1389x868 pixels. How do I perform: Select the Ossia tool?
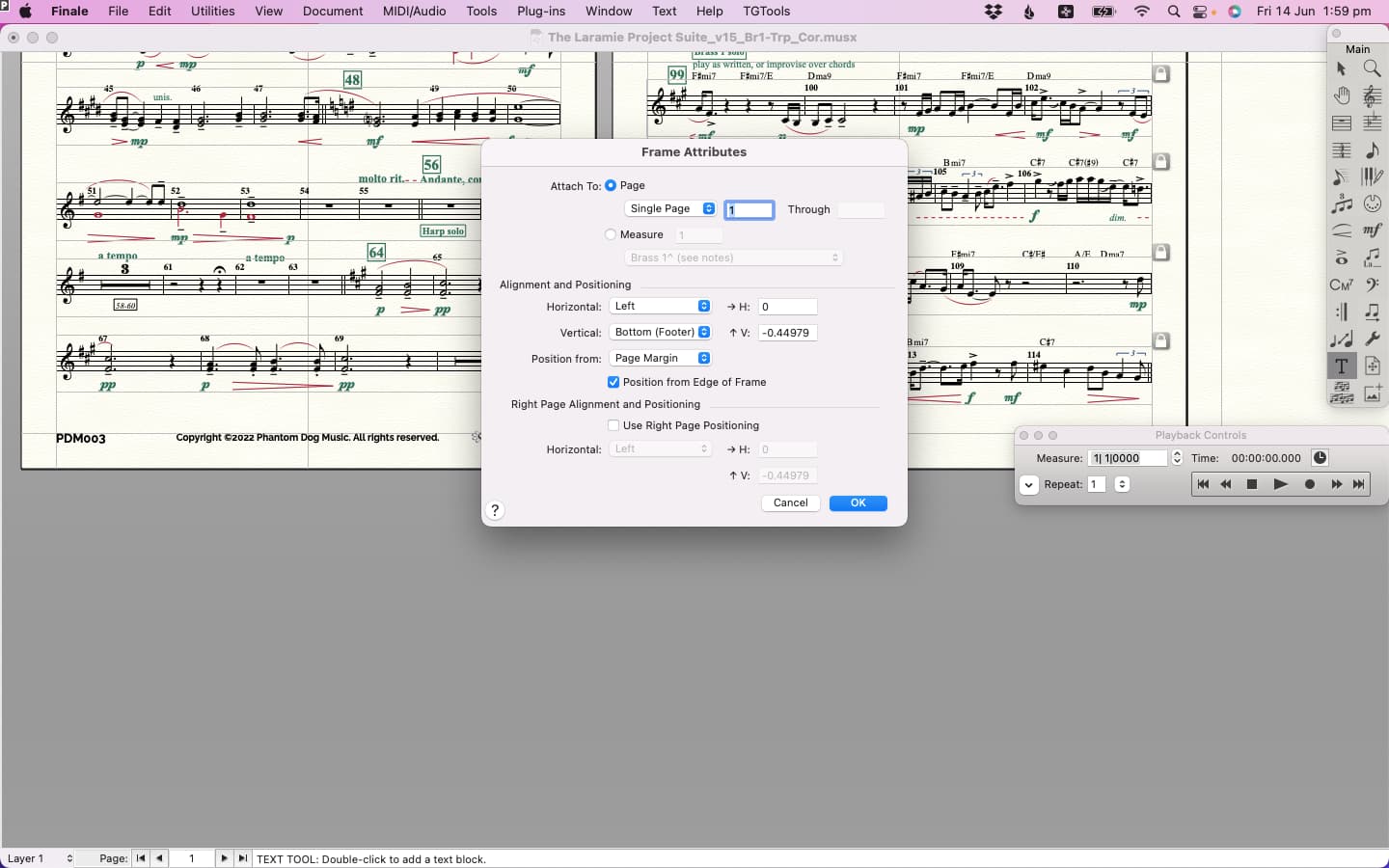tap(1342, 393)
